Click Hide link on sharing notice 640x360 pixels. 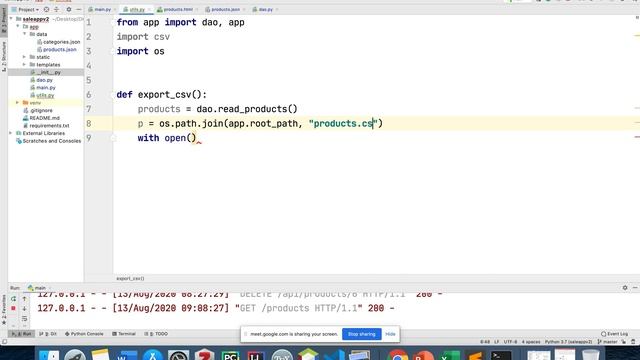[x=390, y=334]
